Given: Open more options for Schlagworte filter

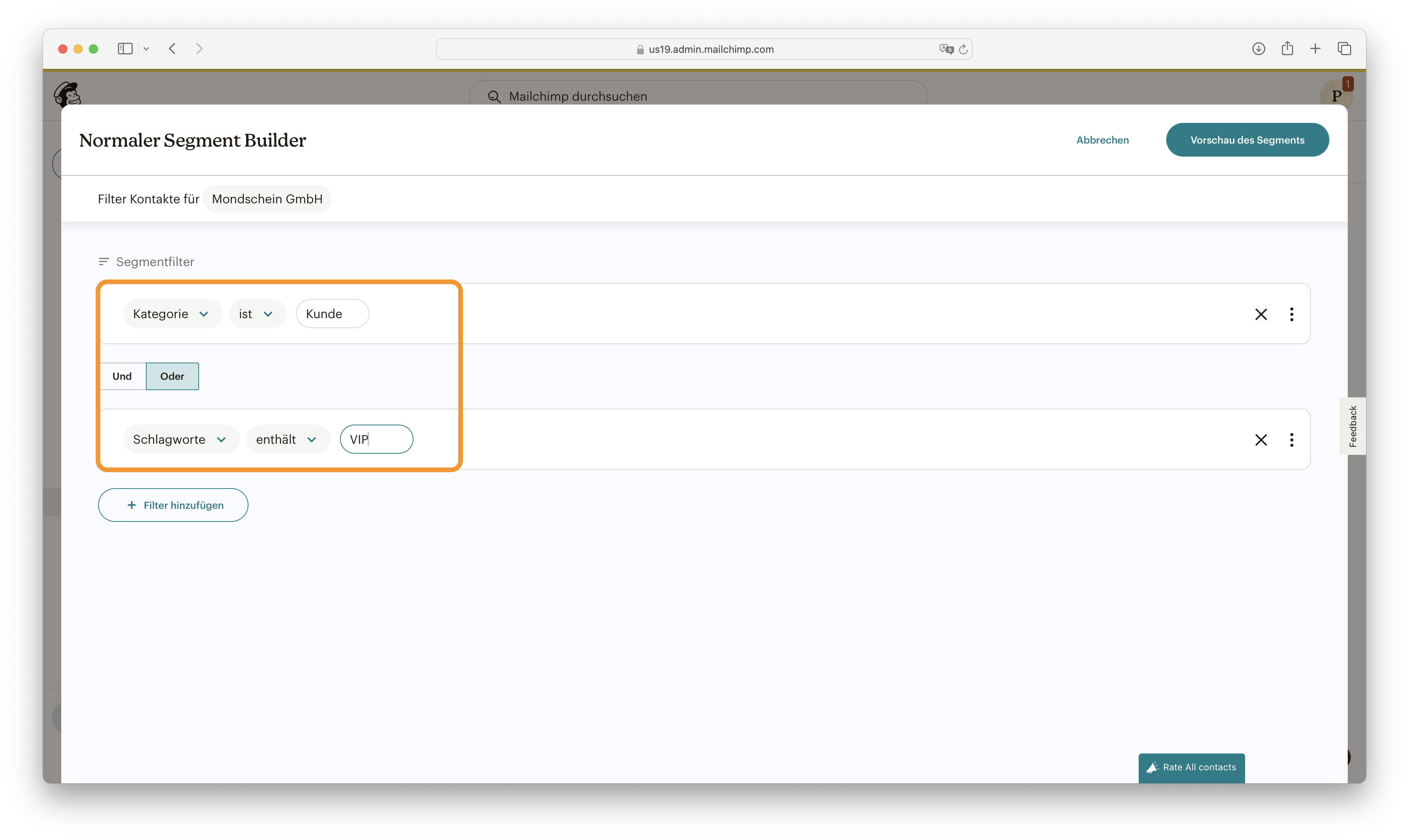Looking at the screenshot, I should tap(1291, 440).
